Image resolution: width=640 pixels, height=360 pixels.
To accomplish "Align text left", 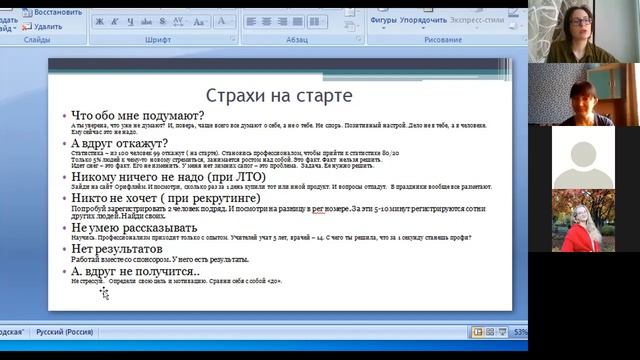I will (x=251, y=22).
